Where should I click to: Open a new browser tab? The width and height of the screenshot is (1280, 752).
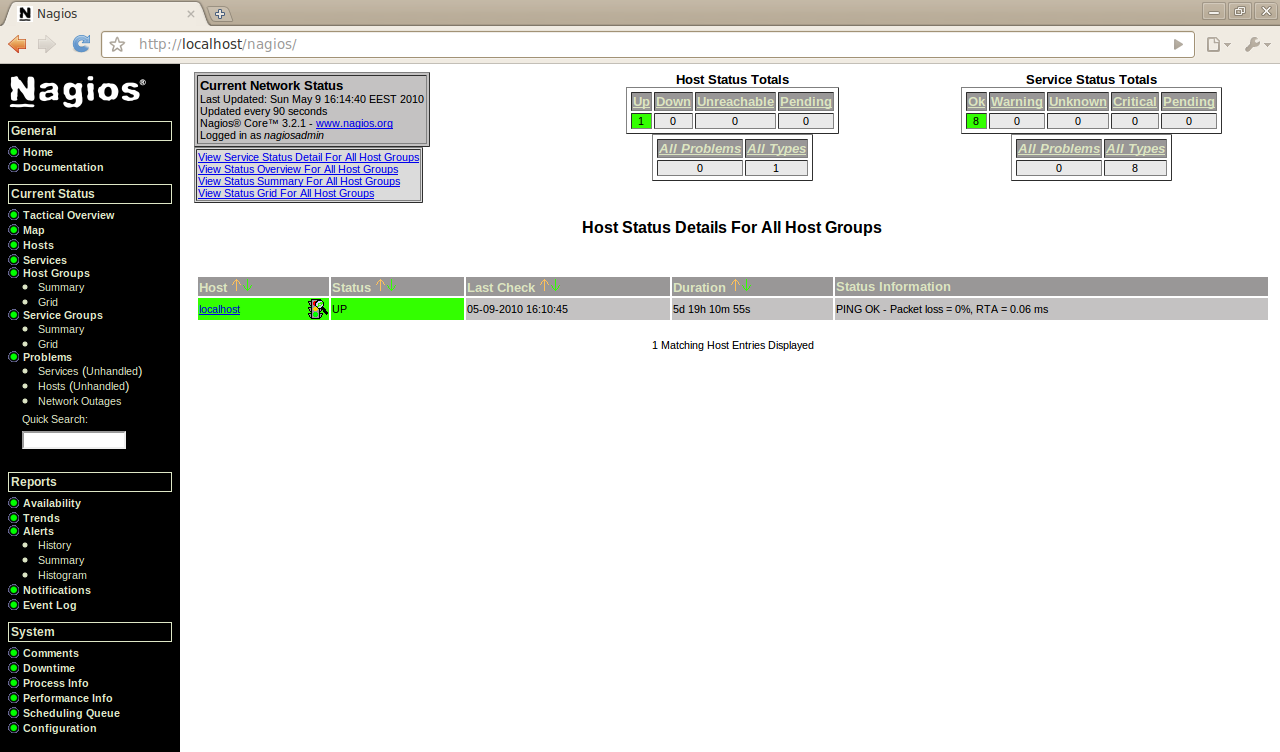[x=220, y=14]
